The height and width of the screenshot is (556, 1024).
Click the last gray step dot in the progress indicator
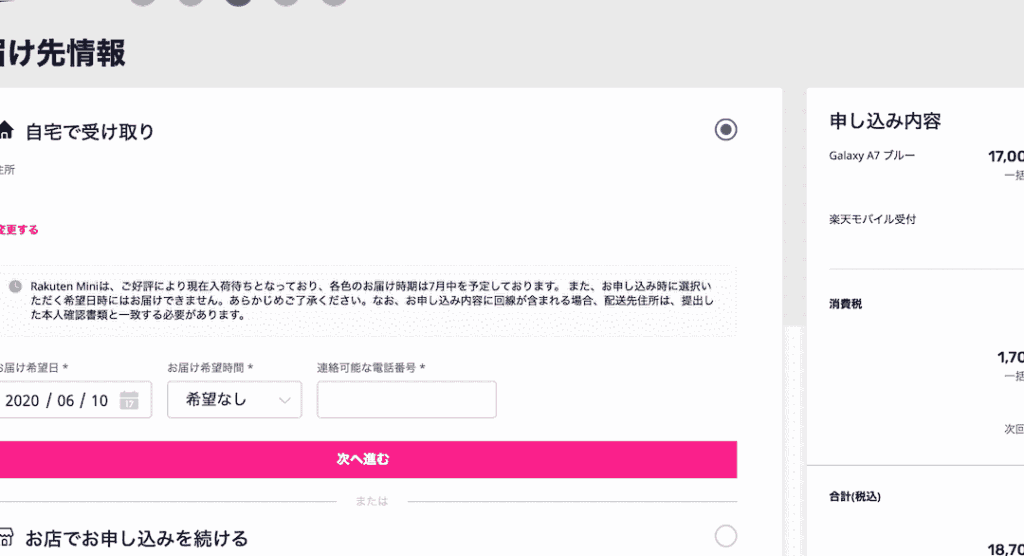334,1
